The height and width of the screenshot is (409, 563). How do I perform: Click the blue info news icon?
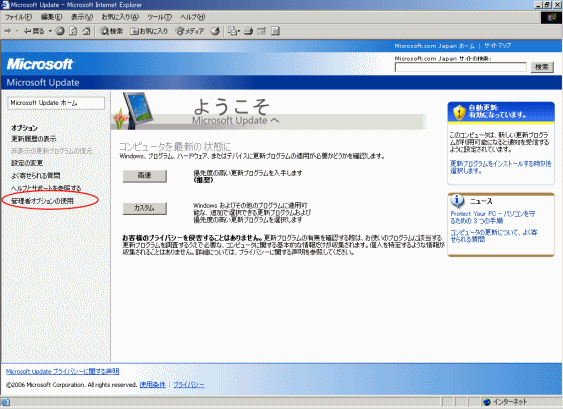pos(457,201)
